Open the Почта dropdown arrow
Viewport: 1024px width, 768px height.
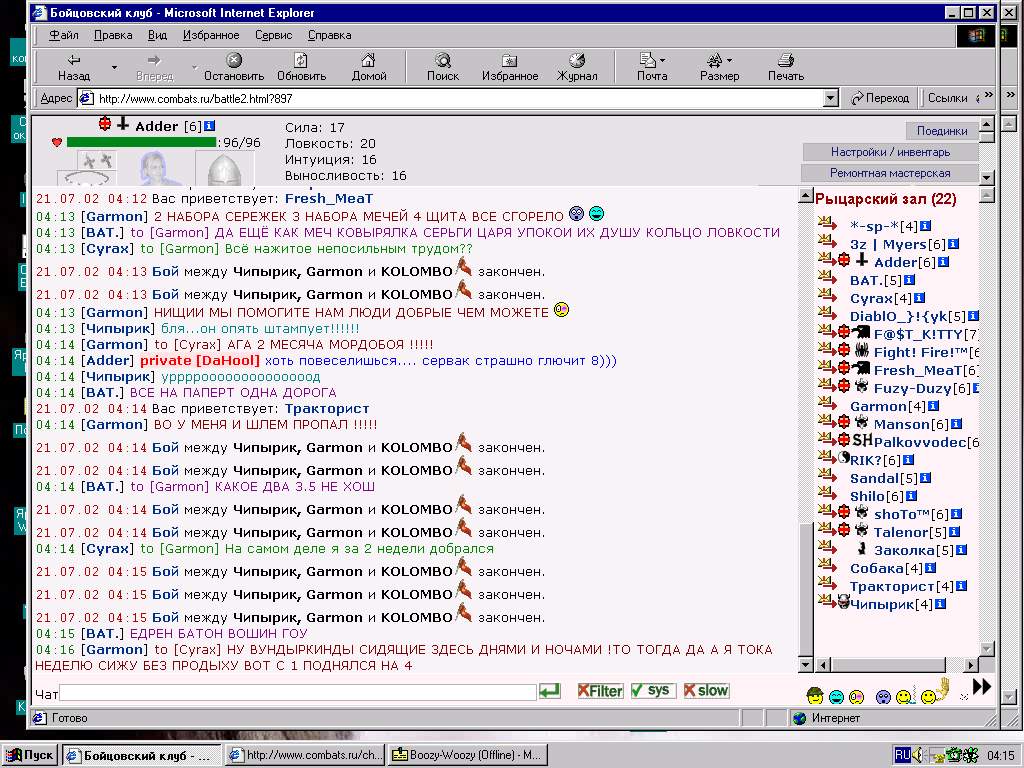click(x=663, y=60)
